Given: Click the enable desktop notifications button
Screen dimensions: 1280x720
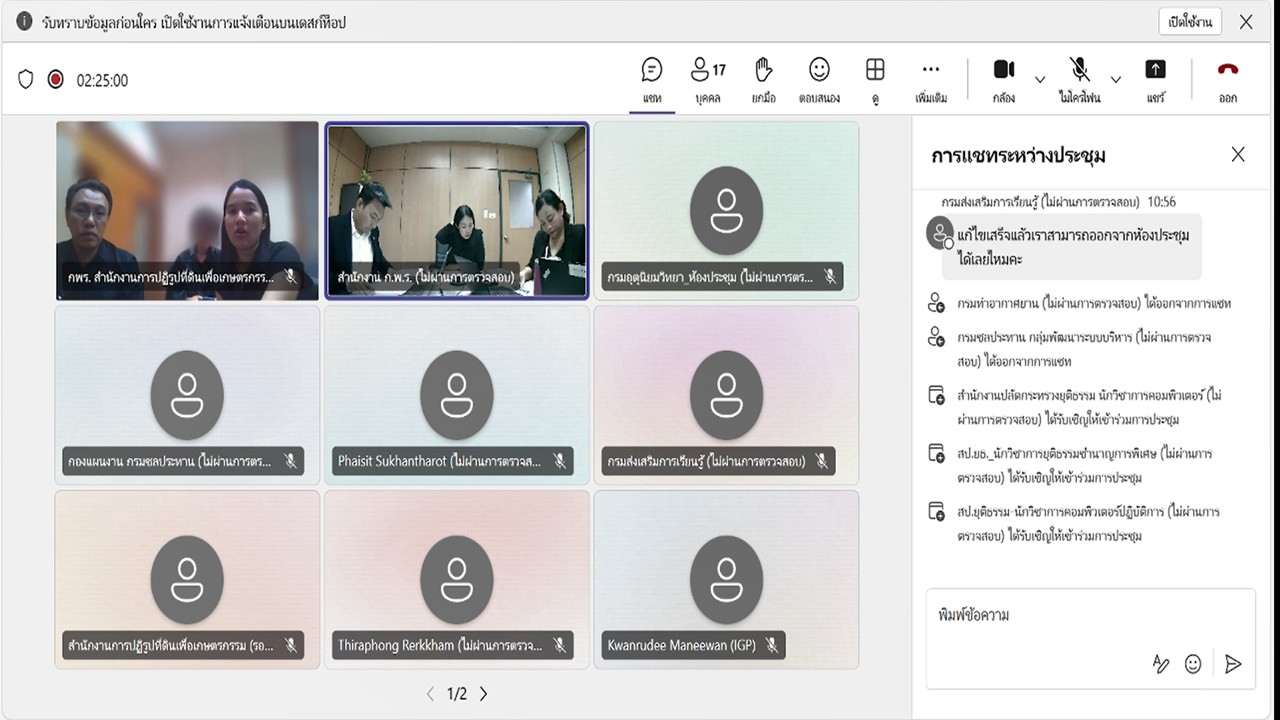Looking at the screenshot, I should click(1190, 22).
